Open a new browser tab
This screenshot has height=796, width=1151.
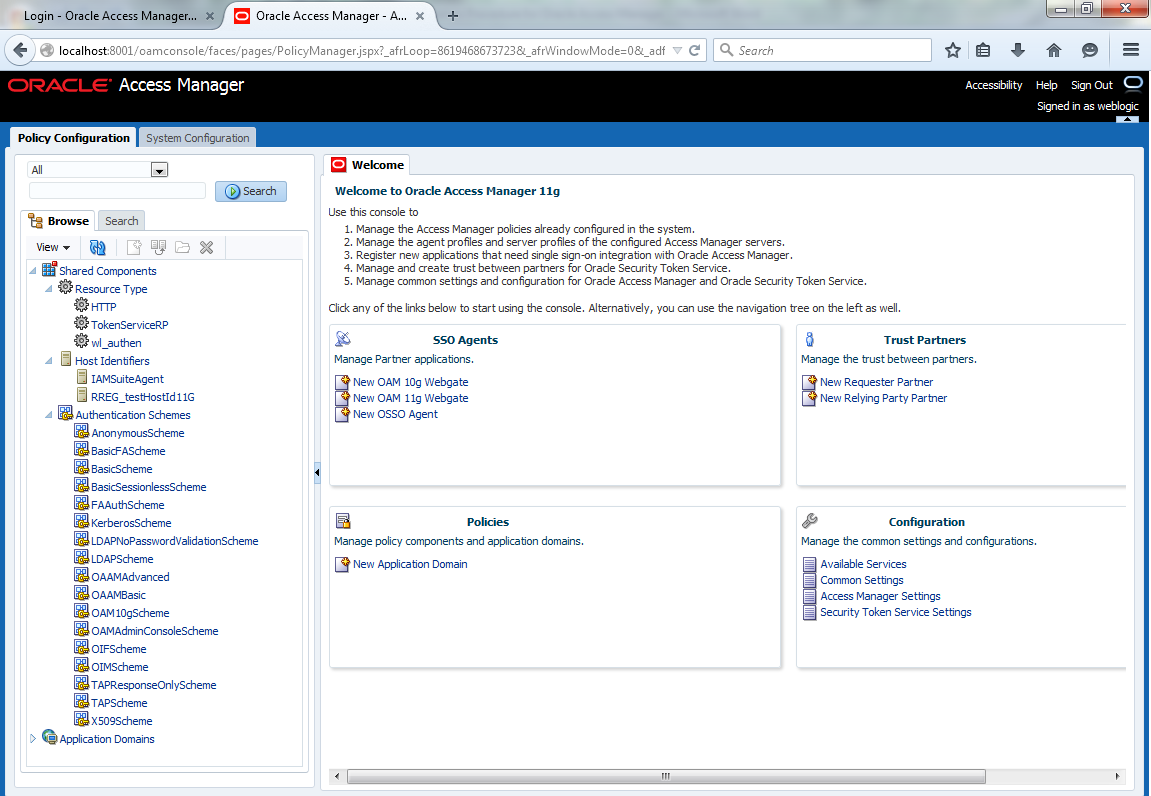[x=453, y=15]
